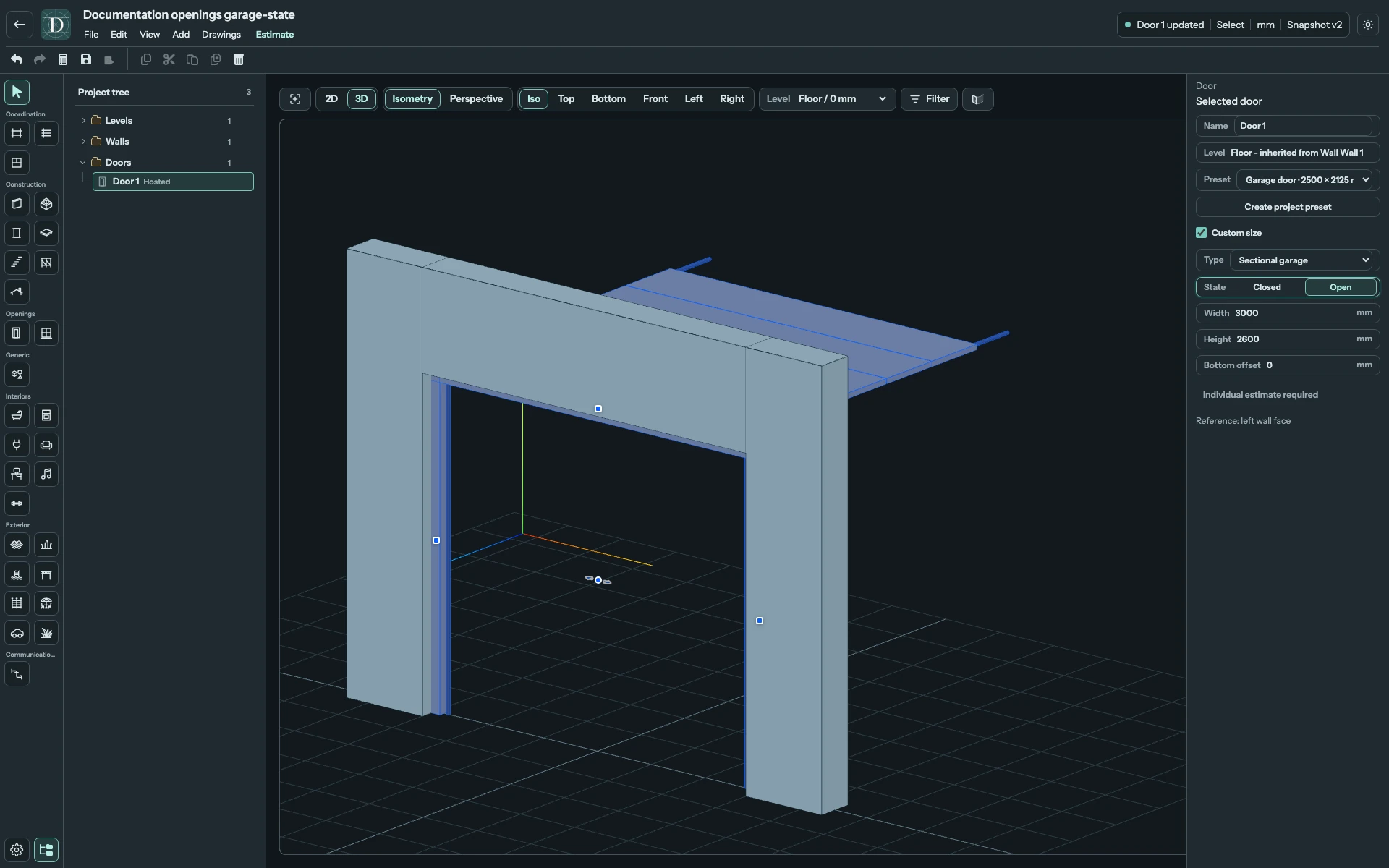1389x868 pixels.
Task: Set door state to Closed
Action: (1267, 287)
